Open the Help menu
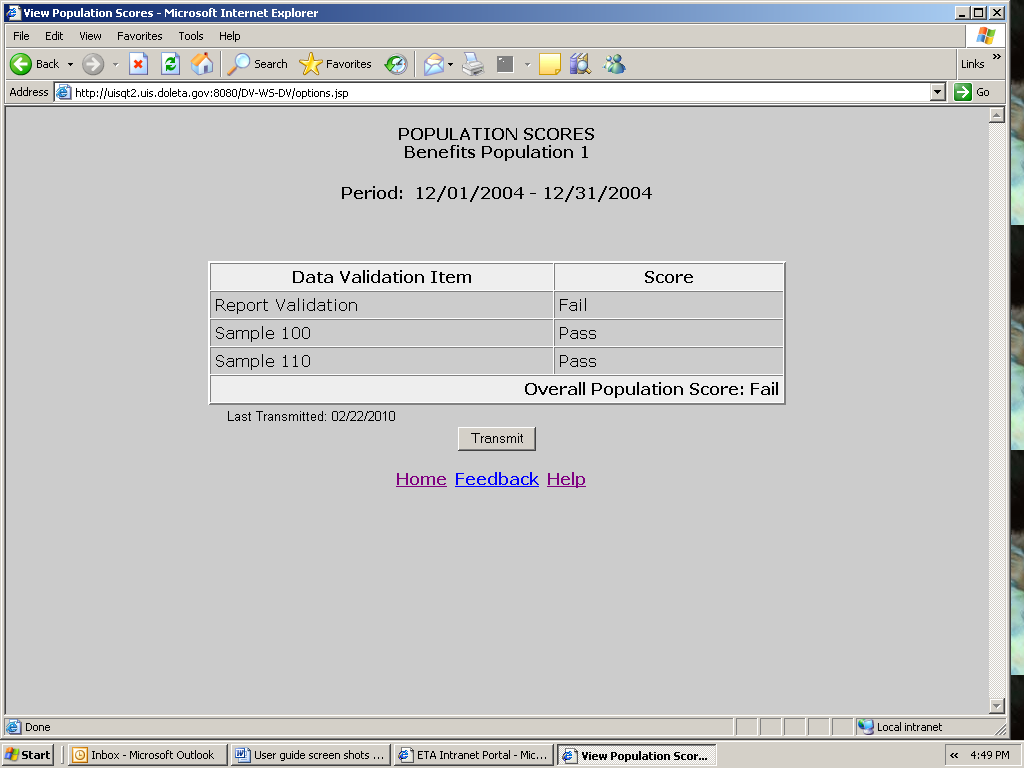Viewport: 1024px width, 768px height. coord(229,36)
